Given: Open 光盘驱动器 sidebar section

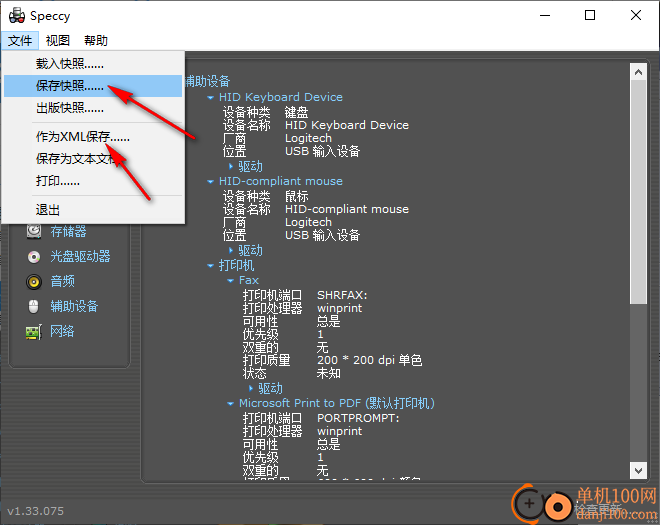Looking at the screenshot, I should [x=80, y=256].
